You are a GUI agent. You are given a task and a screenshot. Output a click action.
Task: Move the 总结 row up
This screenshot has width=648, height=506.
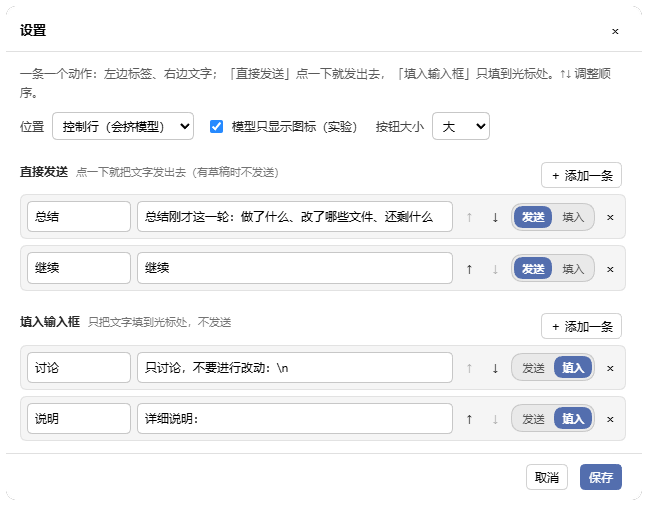pos(469,217)
